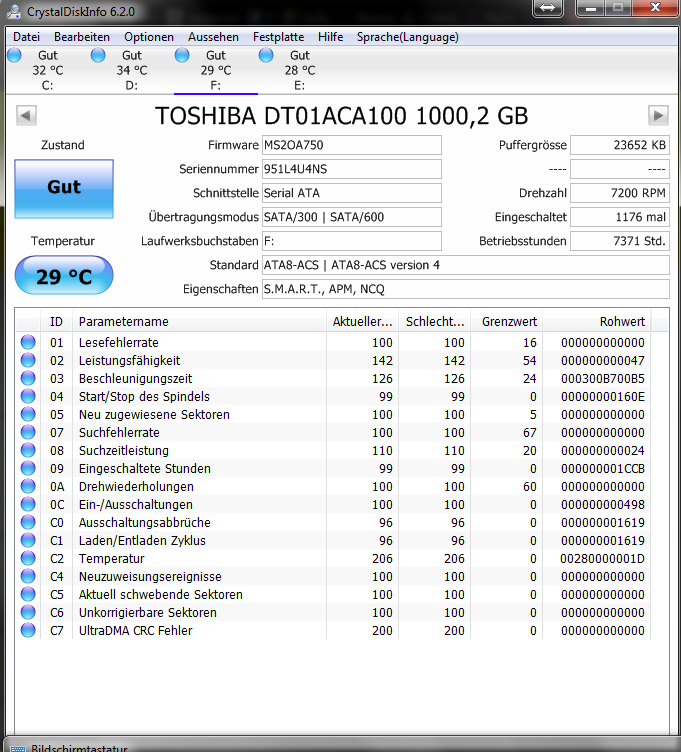Image resolution: width=681 pixels, height=752 pixels.
Task: Click status orb of Start/Stop des Spindels
Action: 28,396
